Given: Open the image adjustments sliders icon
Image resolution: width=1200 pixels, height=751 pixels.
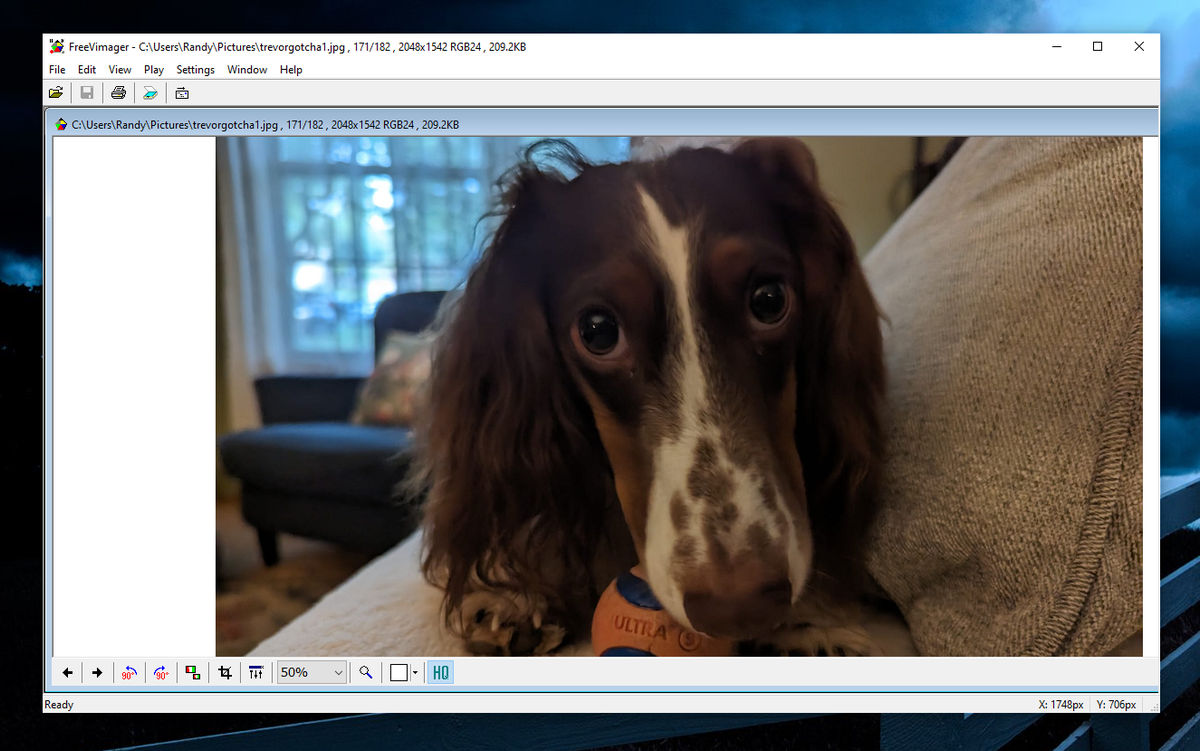Looking at the screenshot, I should click(256, 673).
